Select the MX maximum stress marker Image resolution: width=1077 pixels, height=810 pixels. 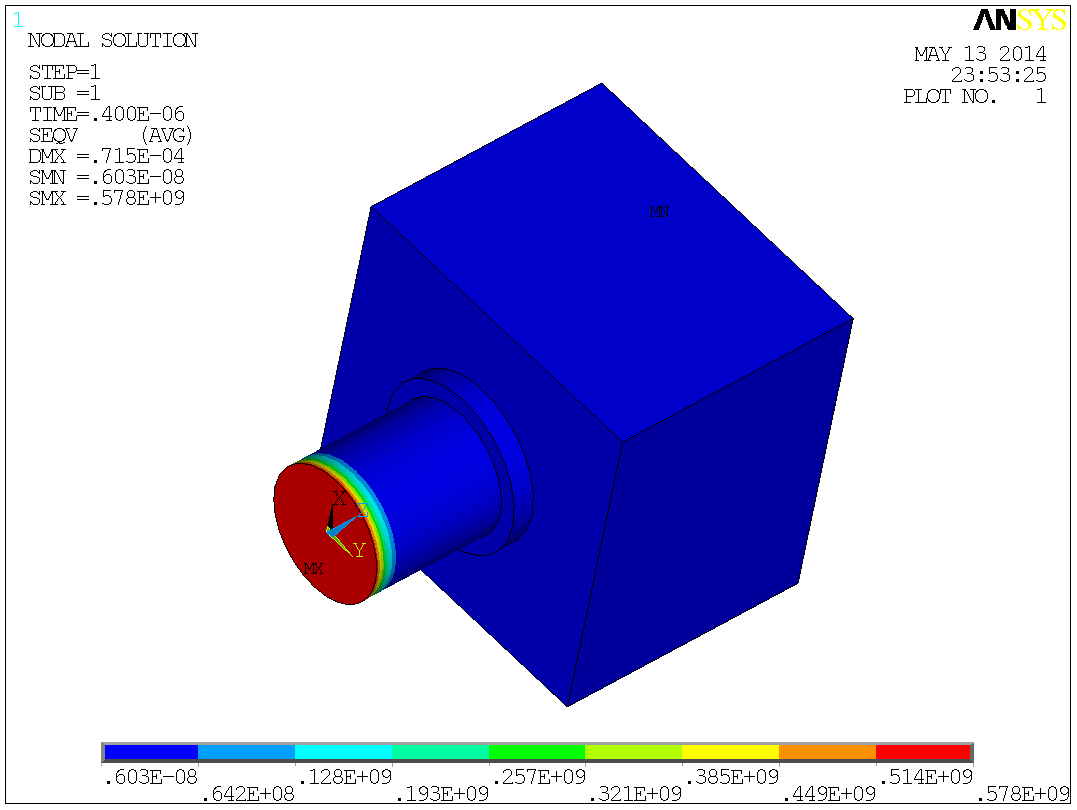coord(314,568)
